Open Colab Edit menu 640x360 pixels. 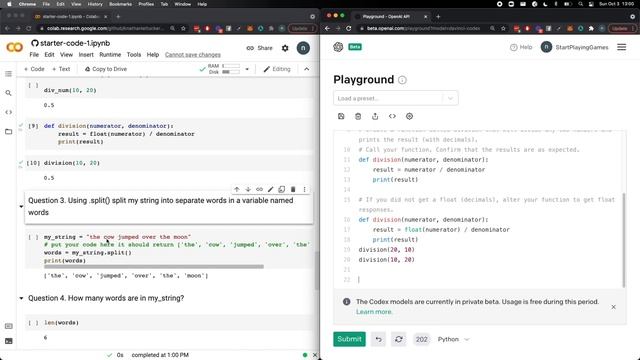click(x=49, y=55)
